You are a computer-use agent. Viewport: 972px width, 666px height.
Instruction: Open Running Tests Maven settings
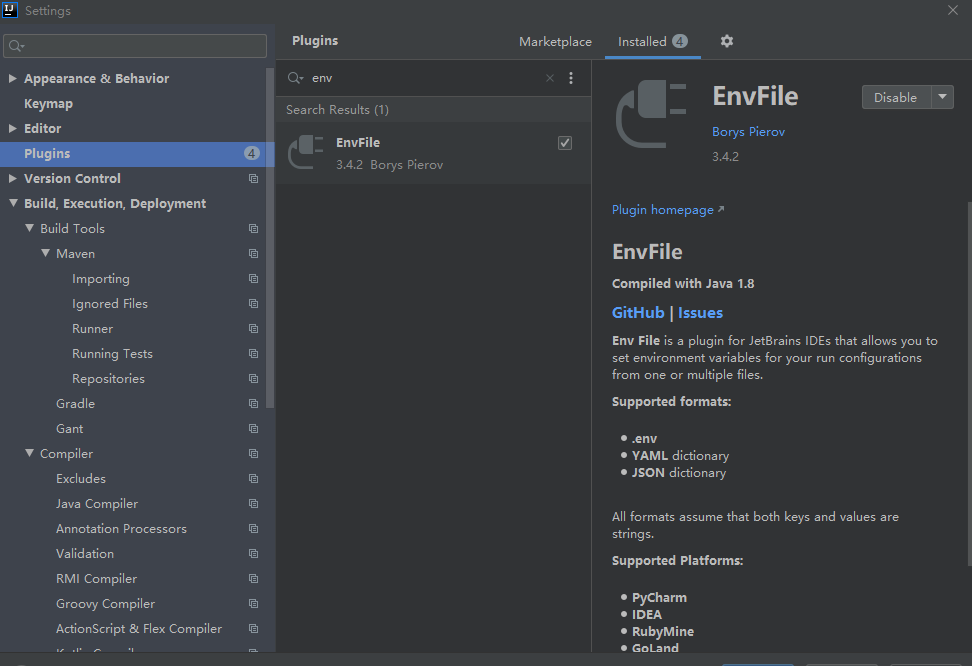[x=112, y=353]
